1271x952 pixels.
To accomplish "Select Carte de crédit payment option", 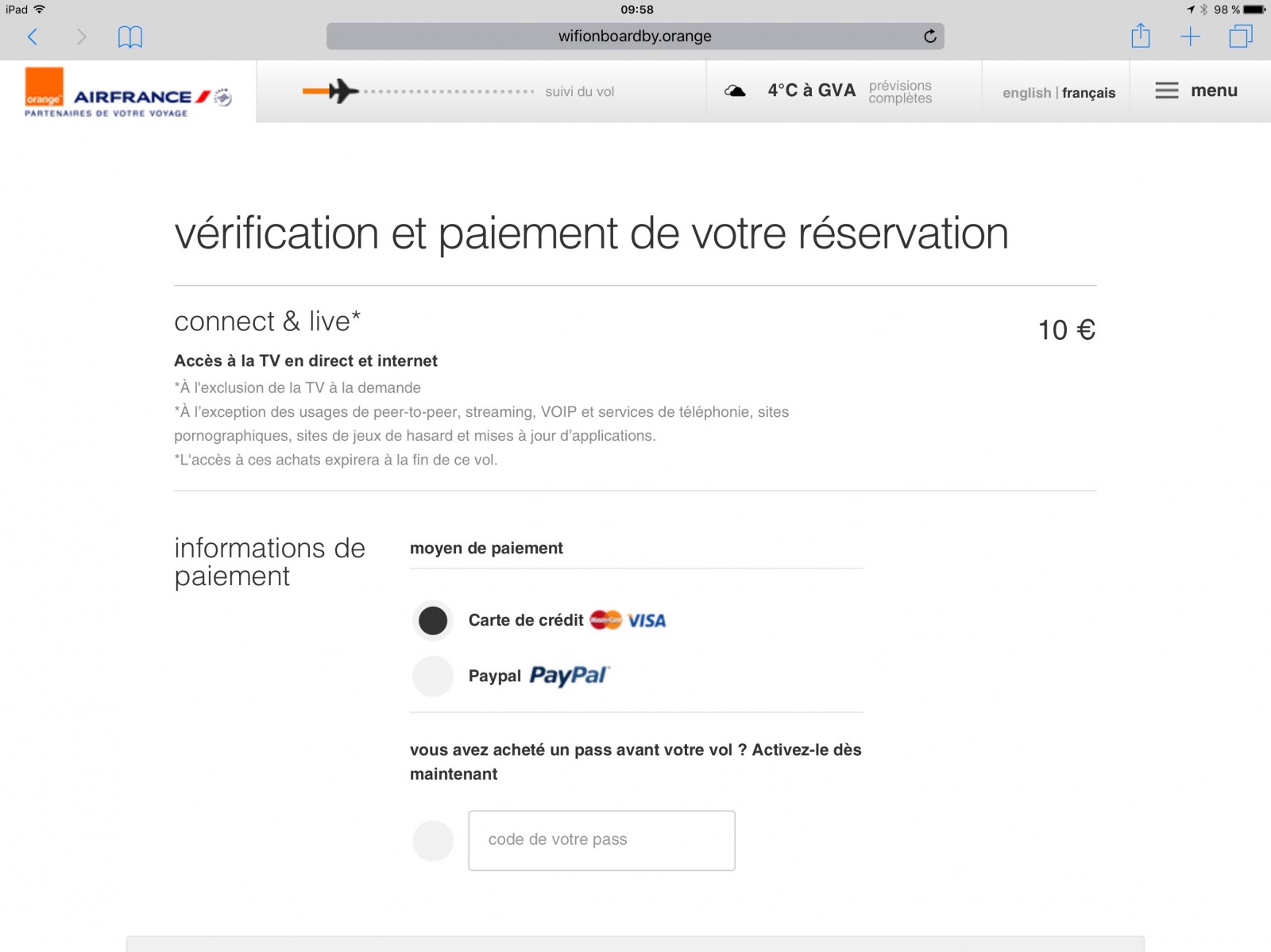I will [x=433, y=621].
